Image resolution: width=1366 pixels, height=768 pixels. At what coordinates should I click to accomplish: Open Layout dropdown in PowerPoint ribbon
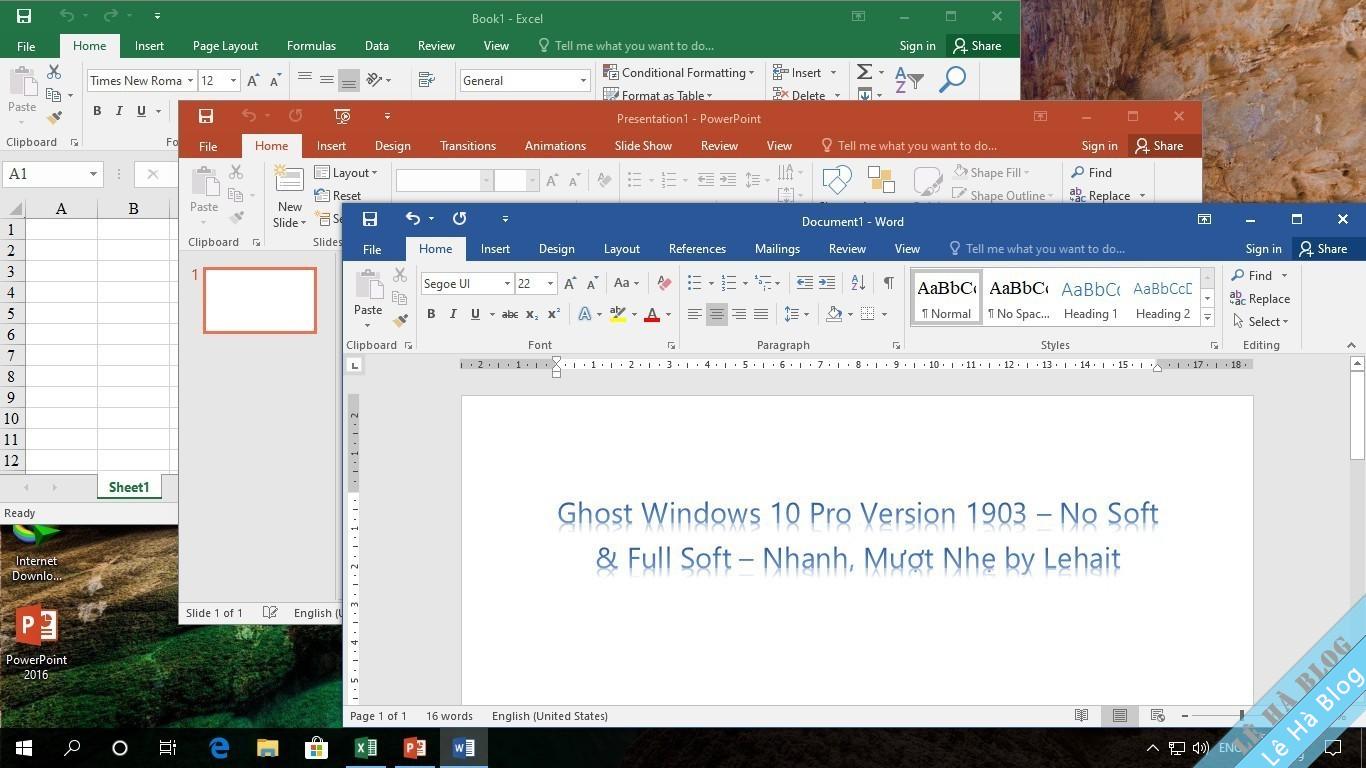point(346,173)
